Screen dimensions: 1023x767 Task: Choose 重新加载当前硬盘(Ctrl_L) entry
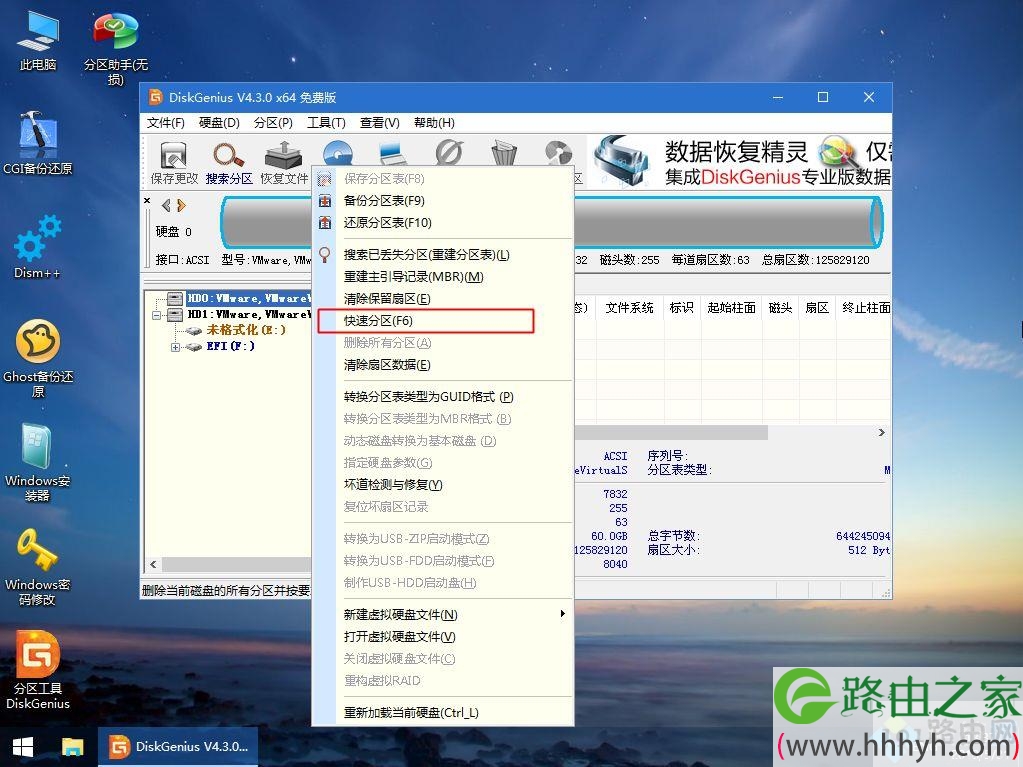click(443, 713)
